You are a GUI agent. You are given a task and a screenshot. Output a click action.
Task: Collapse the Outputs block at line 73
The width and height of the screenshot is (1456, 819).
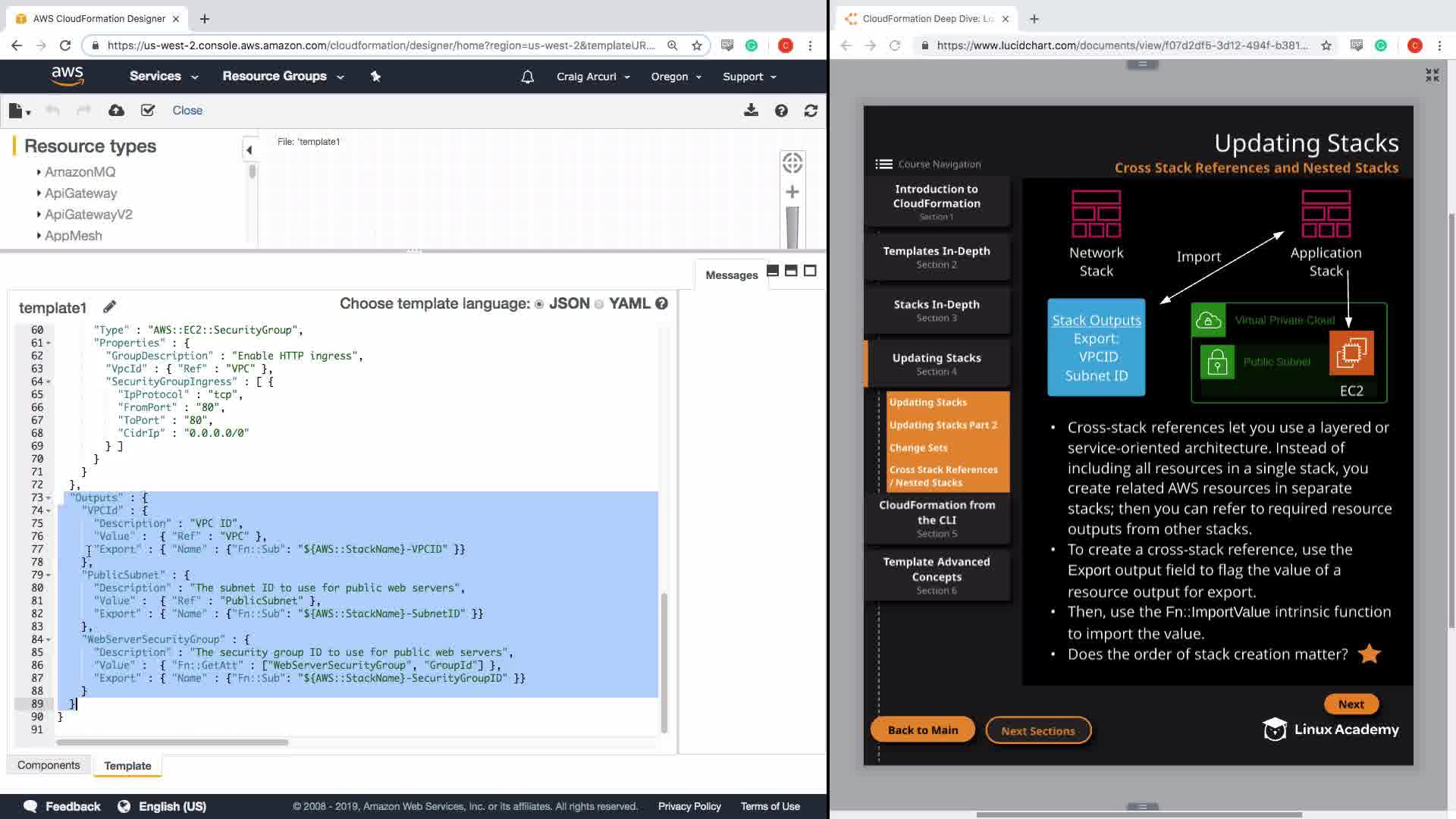pyautogui.click(x=49, y=498)
